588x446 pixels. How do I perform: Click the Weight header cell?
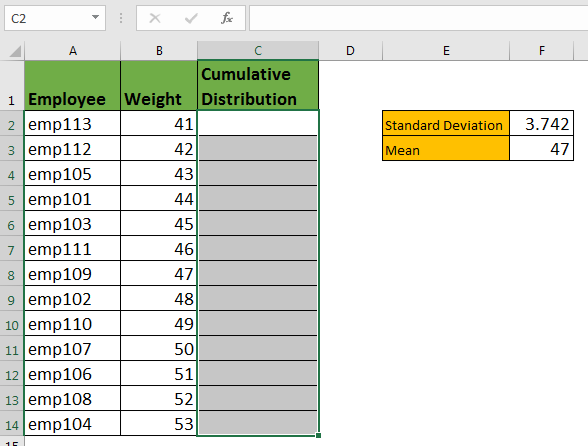point(159,85)
